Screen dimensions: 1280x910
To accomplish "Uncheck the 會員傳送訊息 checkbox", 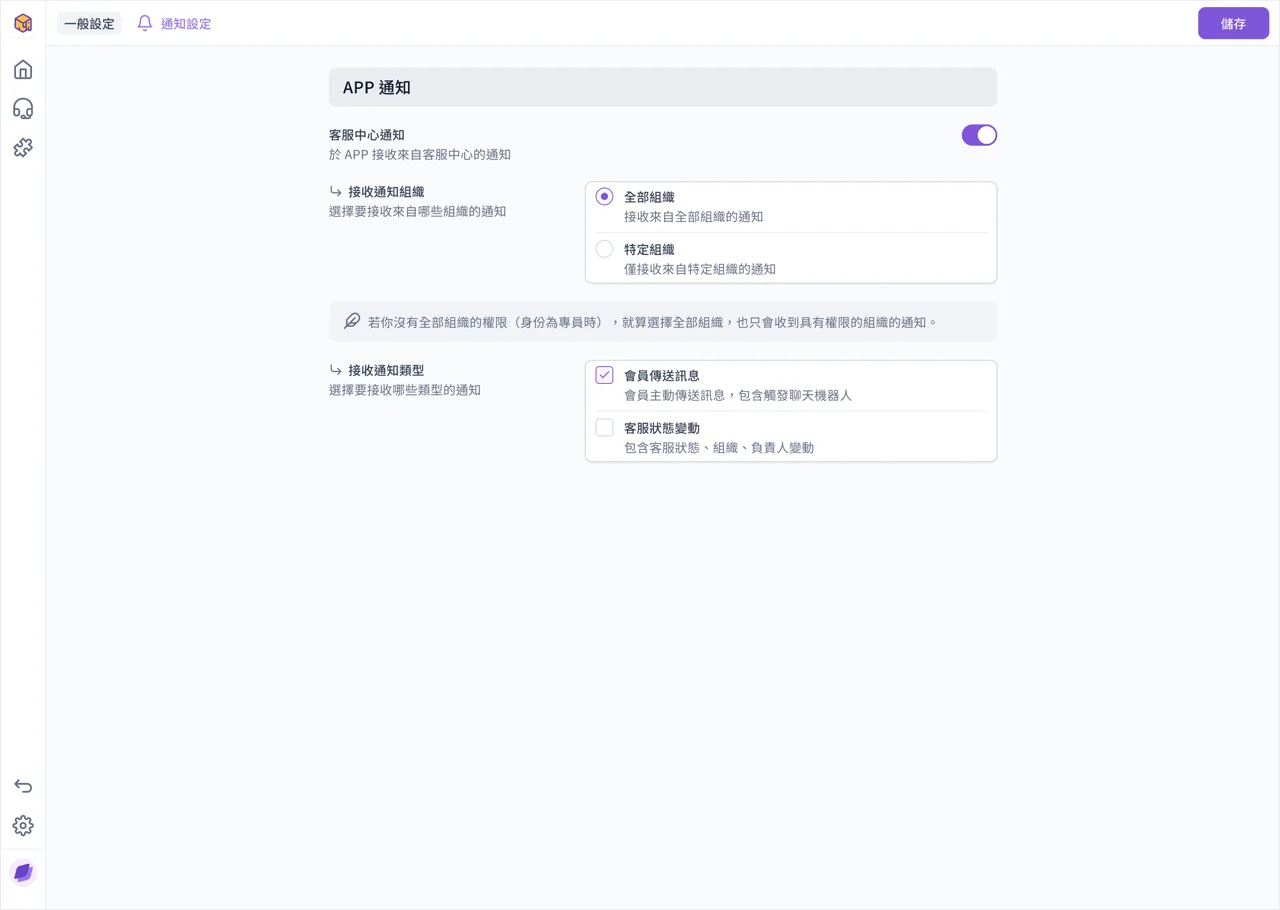I will 604,375.
